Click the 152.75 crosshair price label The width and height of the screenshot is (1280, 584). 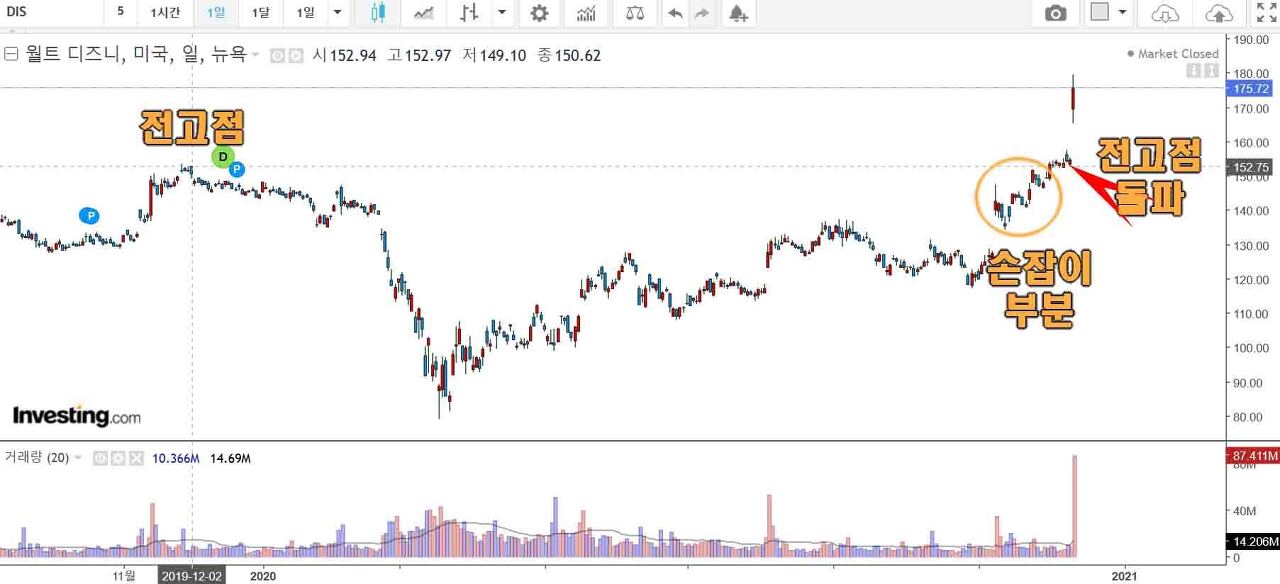1251,168
